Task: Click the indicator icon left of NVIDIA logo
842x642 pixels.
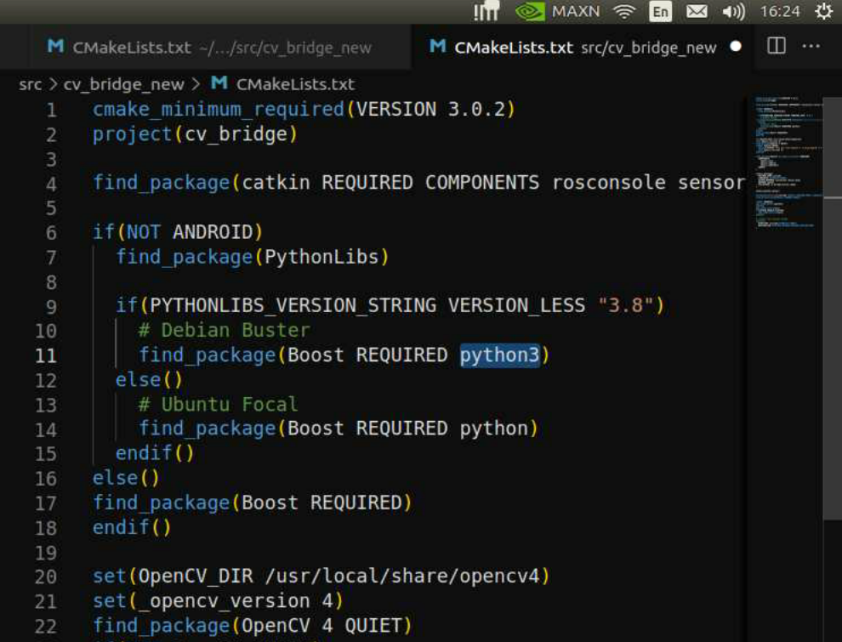Action: (486, 11)
